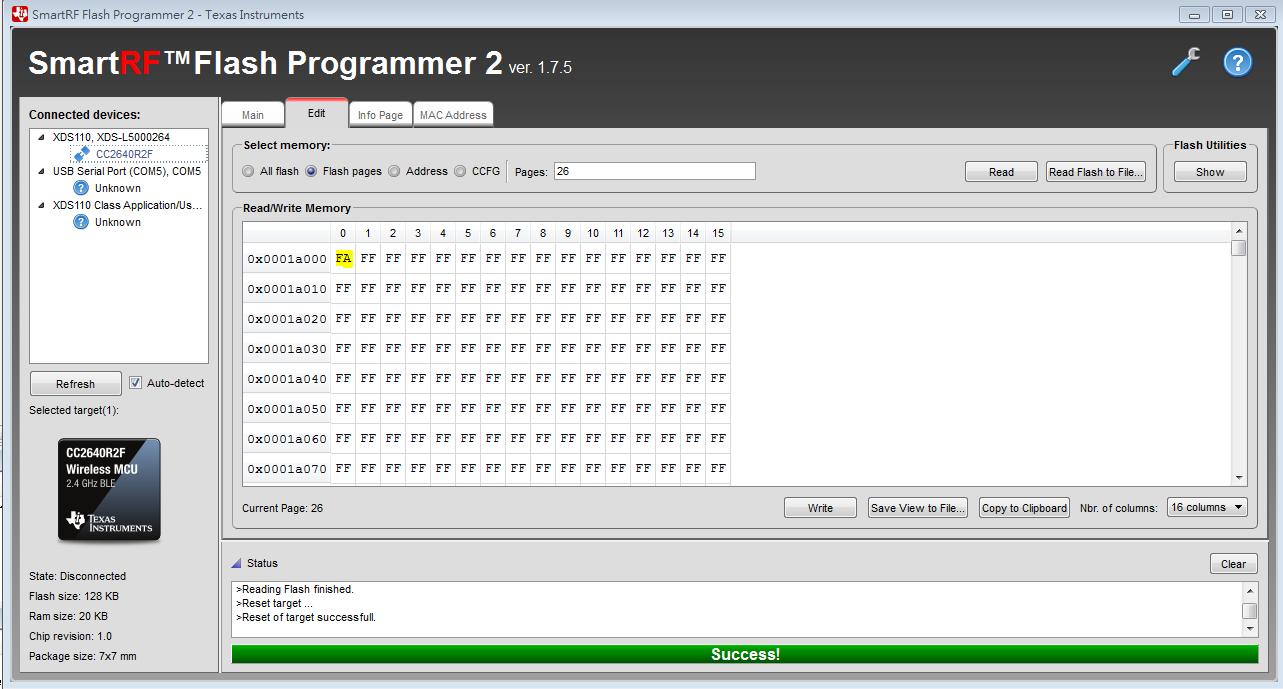The height and width of the screenshot is (689, 1283).
Task: Toggle the Auto-detect checkbox
Action: [x=135, y=383]
